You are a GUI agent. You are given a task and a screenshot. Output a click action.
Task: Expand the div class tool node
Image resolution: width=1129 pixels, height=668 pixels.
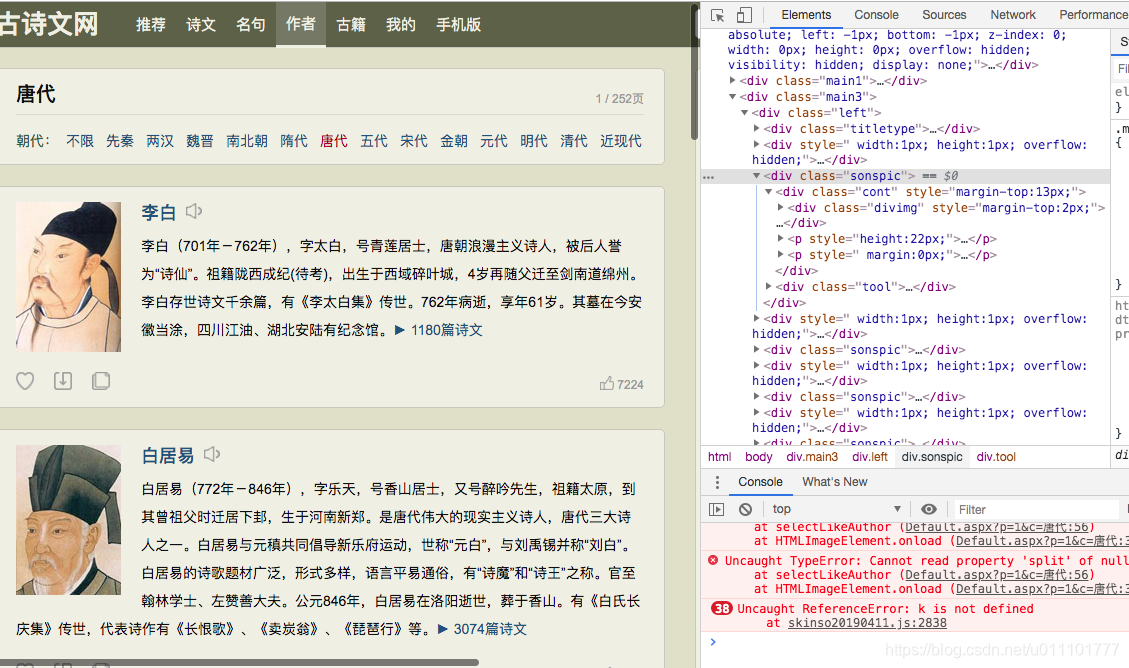(768, 286)
